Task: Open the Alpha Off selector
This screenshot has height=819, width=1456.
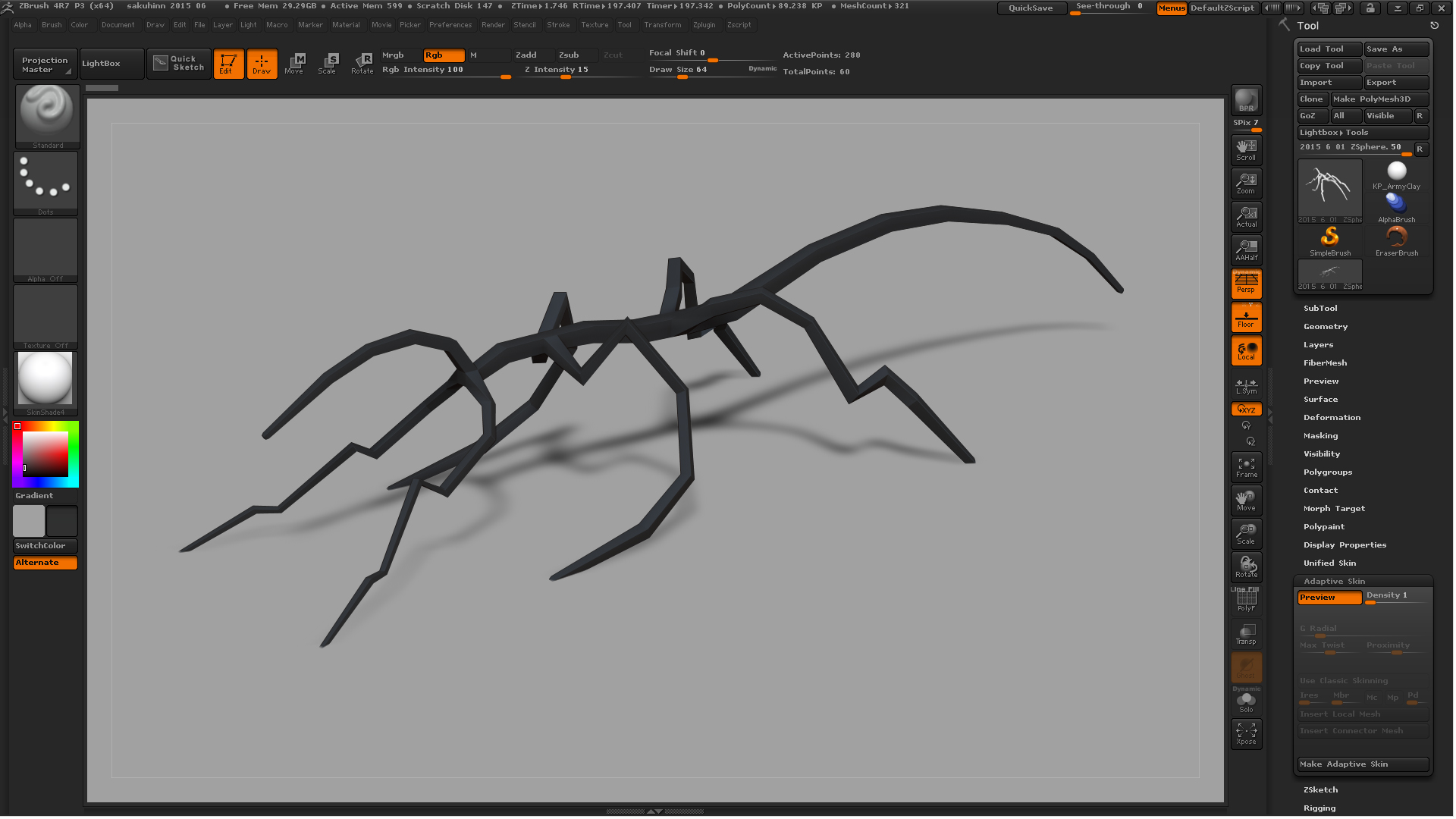Action: (45, 250)
